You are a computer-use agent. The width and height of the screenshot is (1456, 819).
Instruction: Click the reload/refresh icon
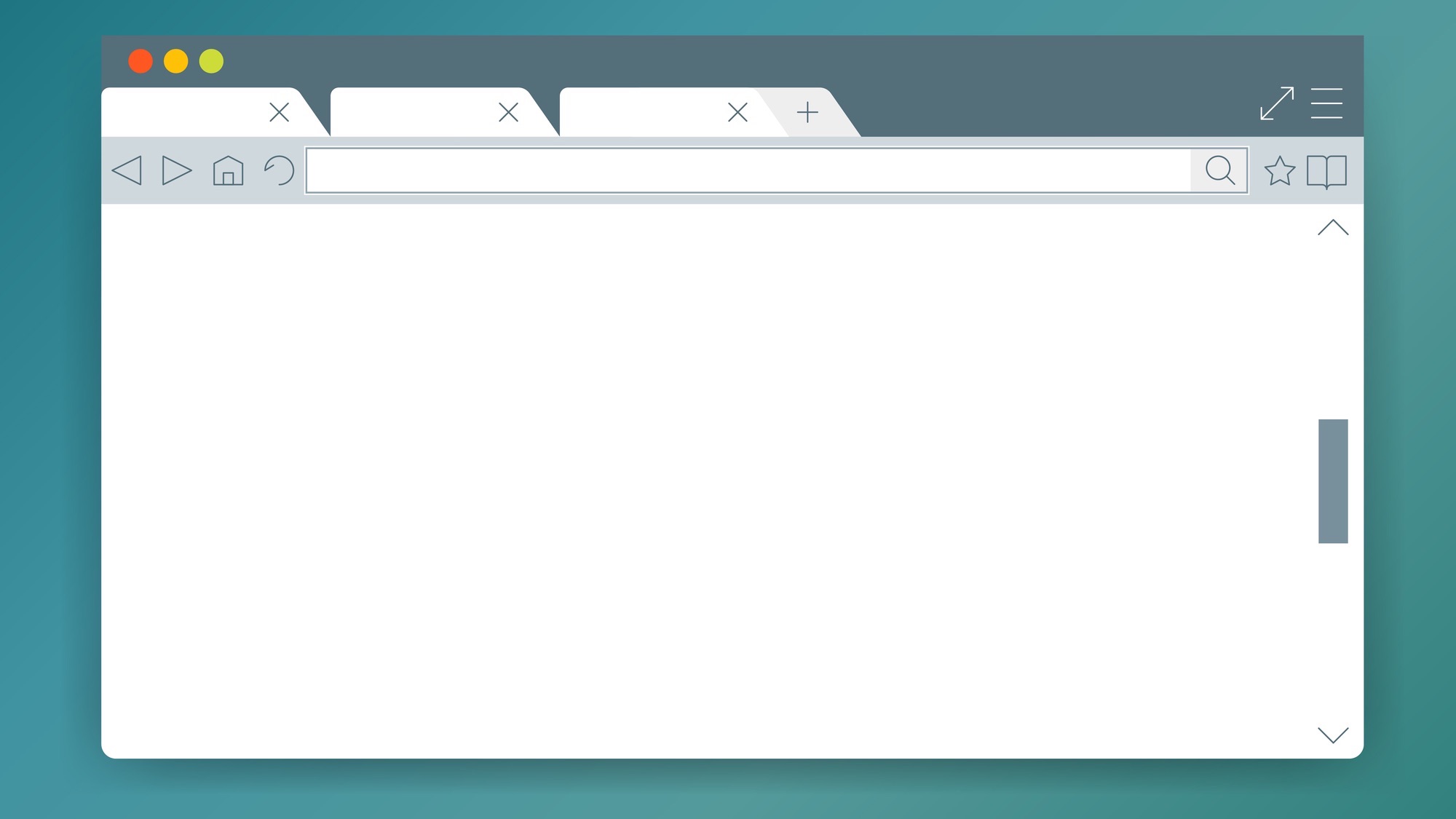pyautogui.click(x=279, y=169)
